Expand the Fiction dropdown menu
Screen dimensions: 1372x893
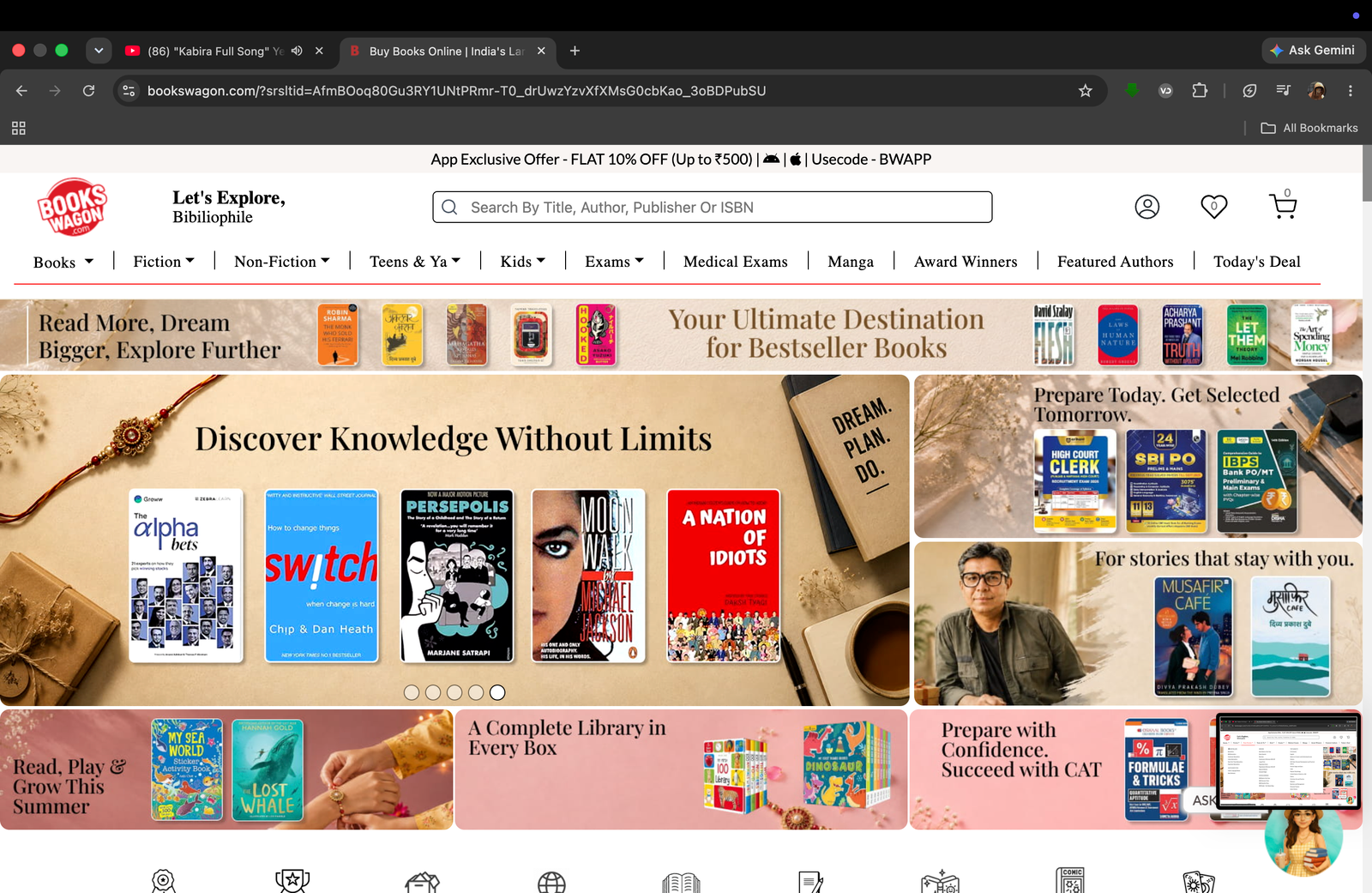point(164,262)
